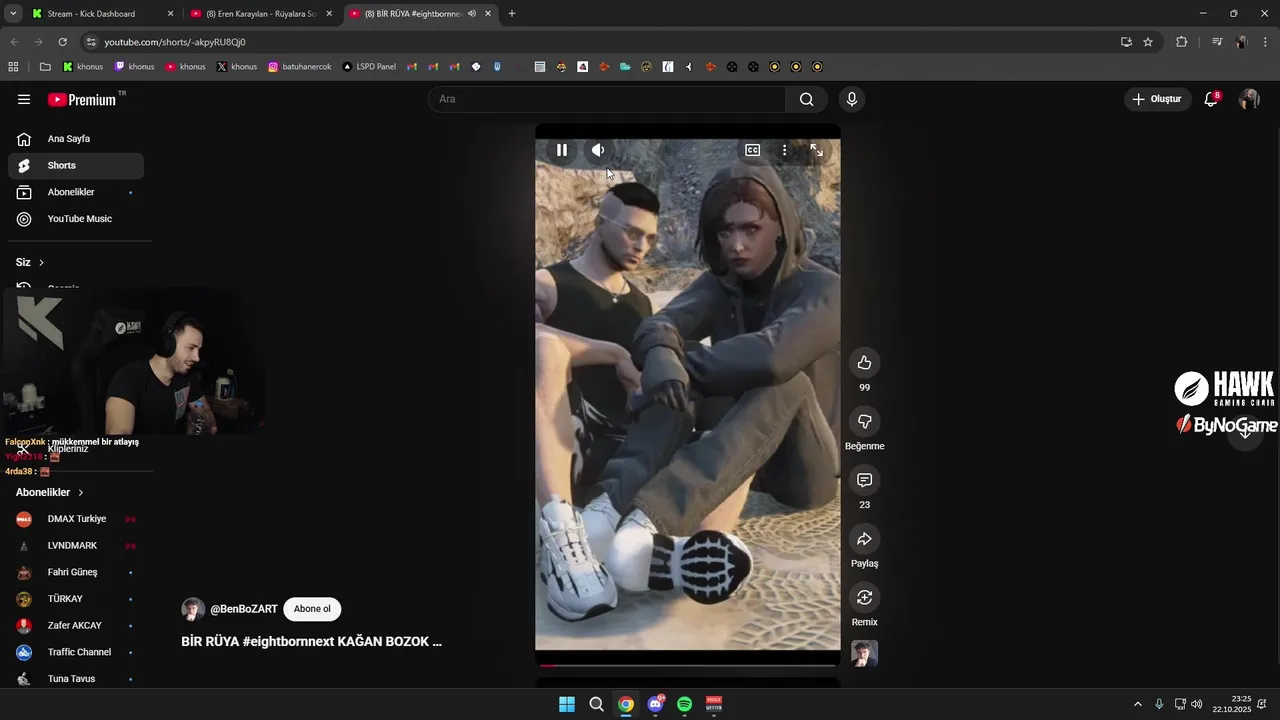Start voice search with microphone
Viewport: 1280px width, 720px height.
[x=852, y=99]
